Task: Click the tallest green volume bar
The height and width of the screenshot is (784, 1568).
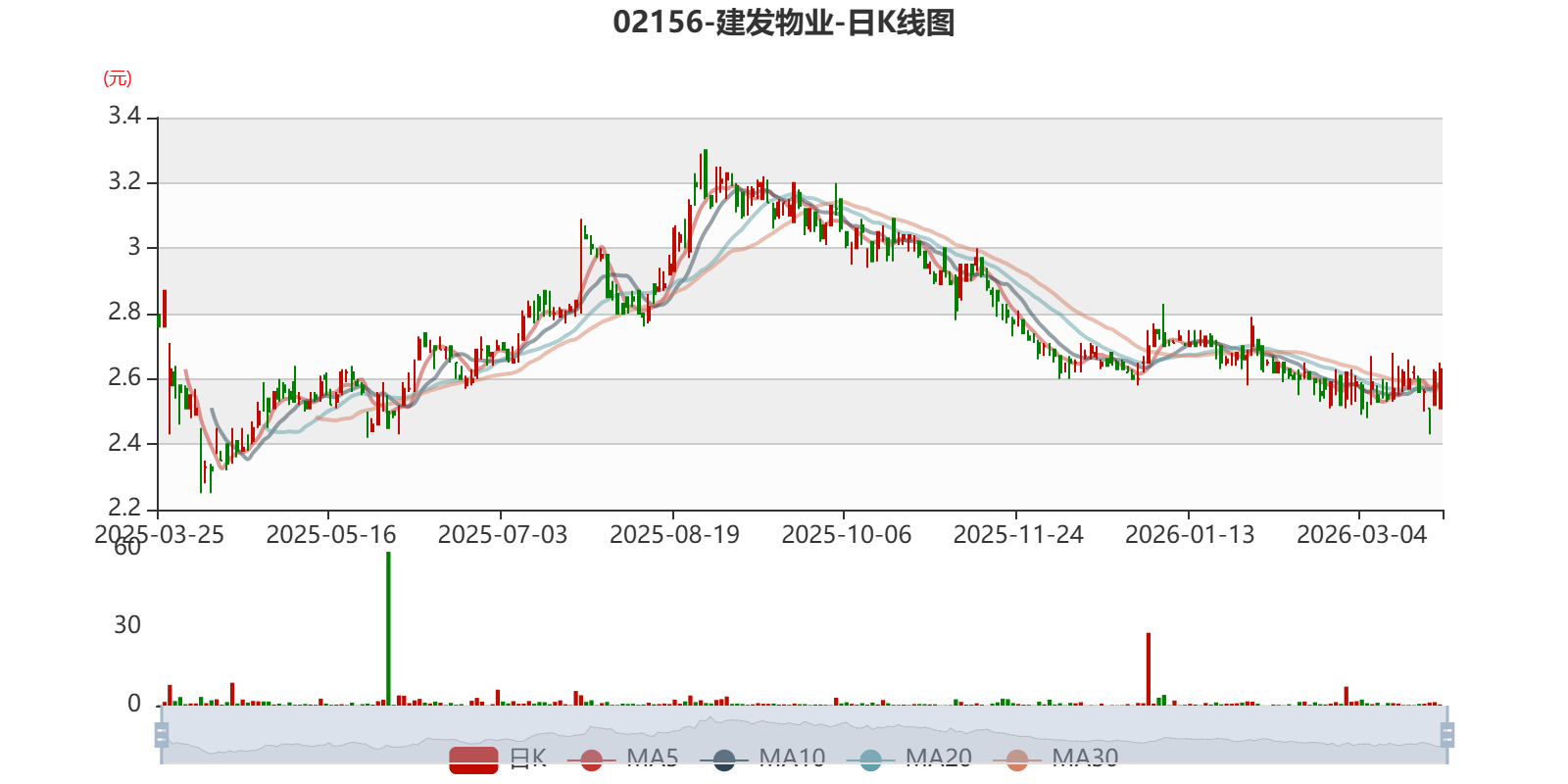Action: [388, 628]
